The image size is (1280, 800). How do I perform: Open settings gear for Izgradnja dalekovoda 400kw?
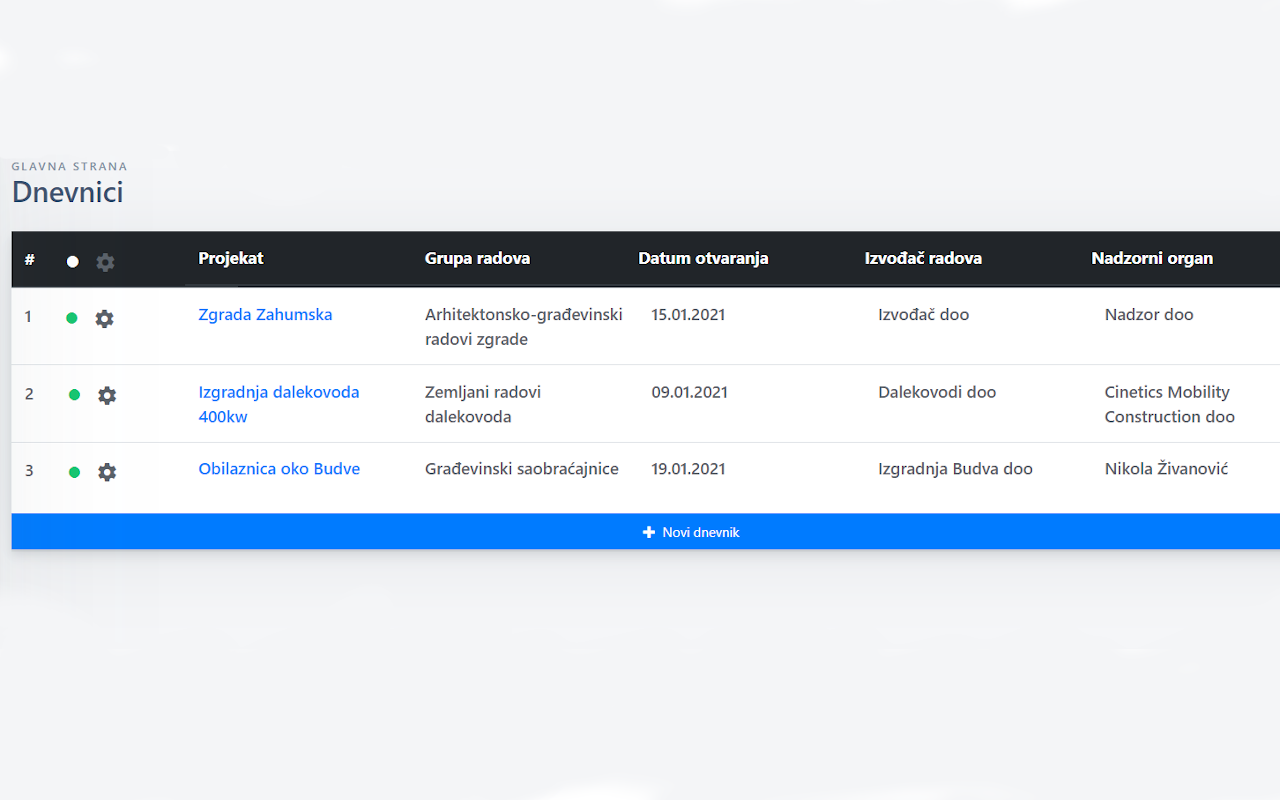pos(107,395)
